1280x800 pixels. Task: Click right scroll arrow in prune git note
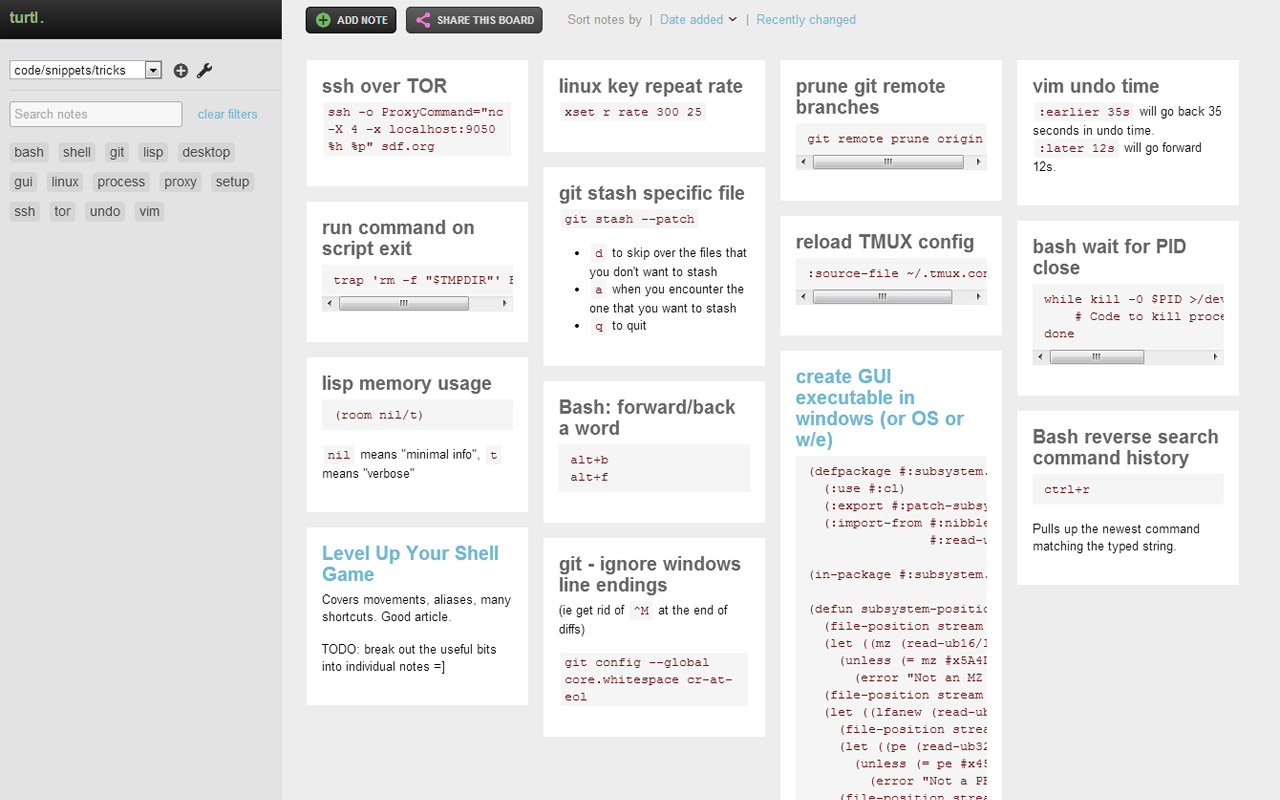(x=979, y=162)
